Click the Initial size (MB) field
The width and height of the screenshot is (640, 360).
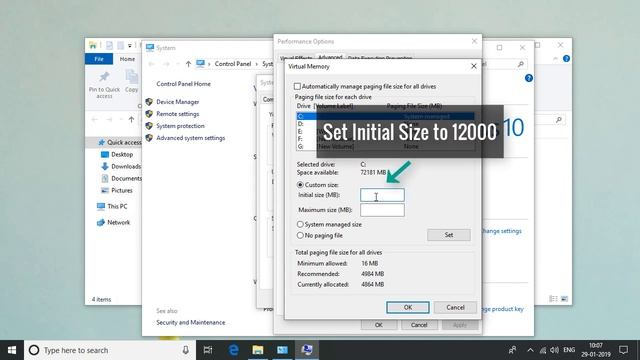(382, 195)
